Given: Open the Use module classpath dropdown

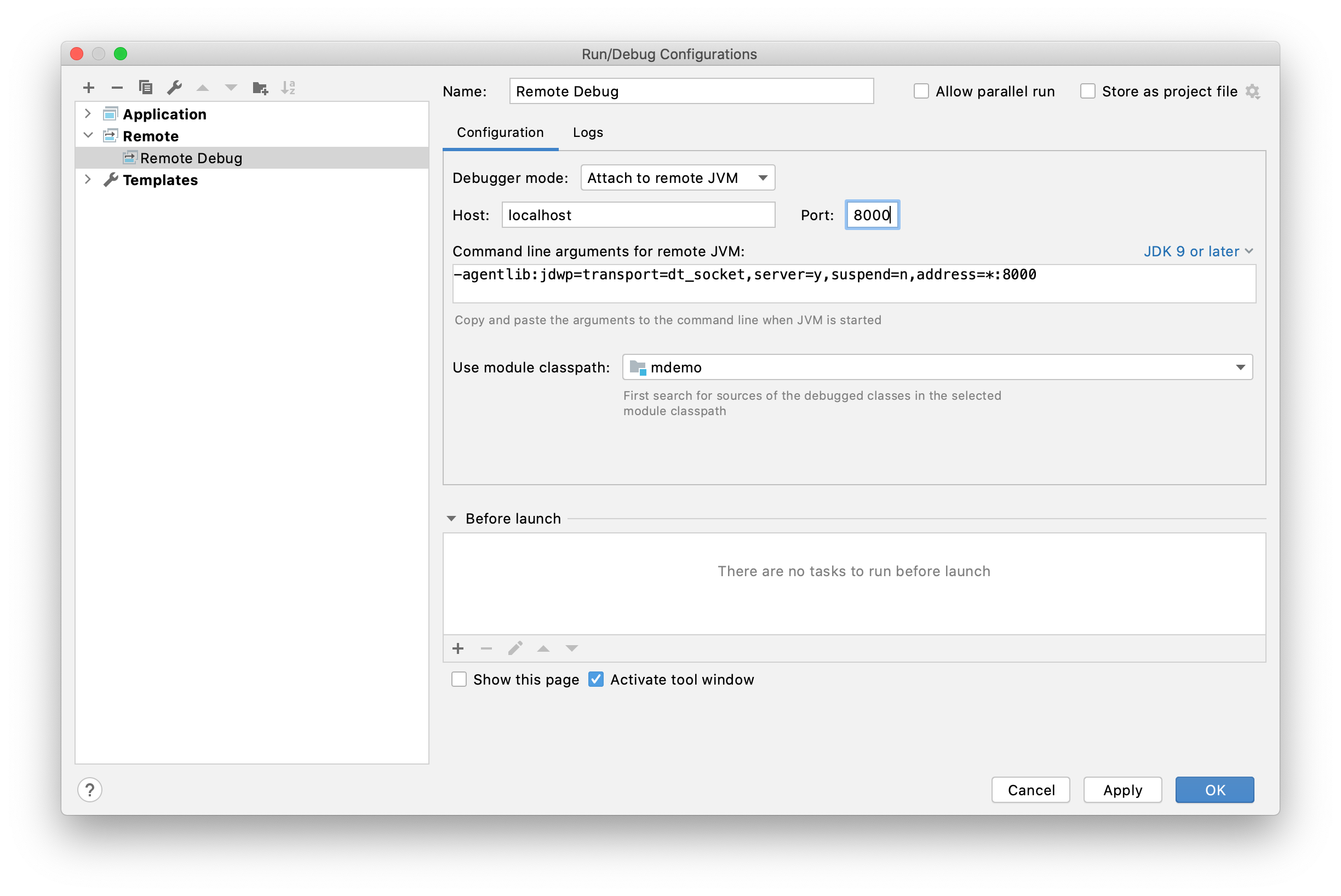Looking at the screenshot, I should (x=937, y=367).
